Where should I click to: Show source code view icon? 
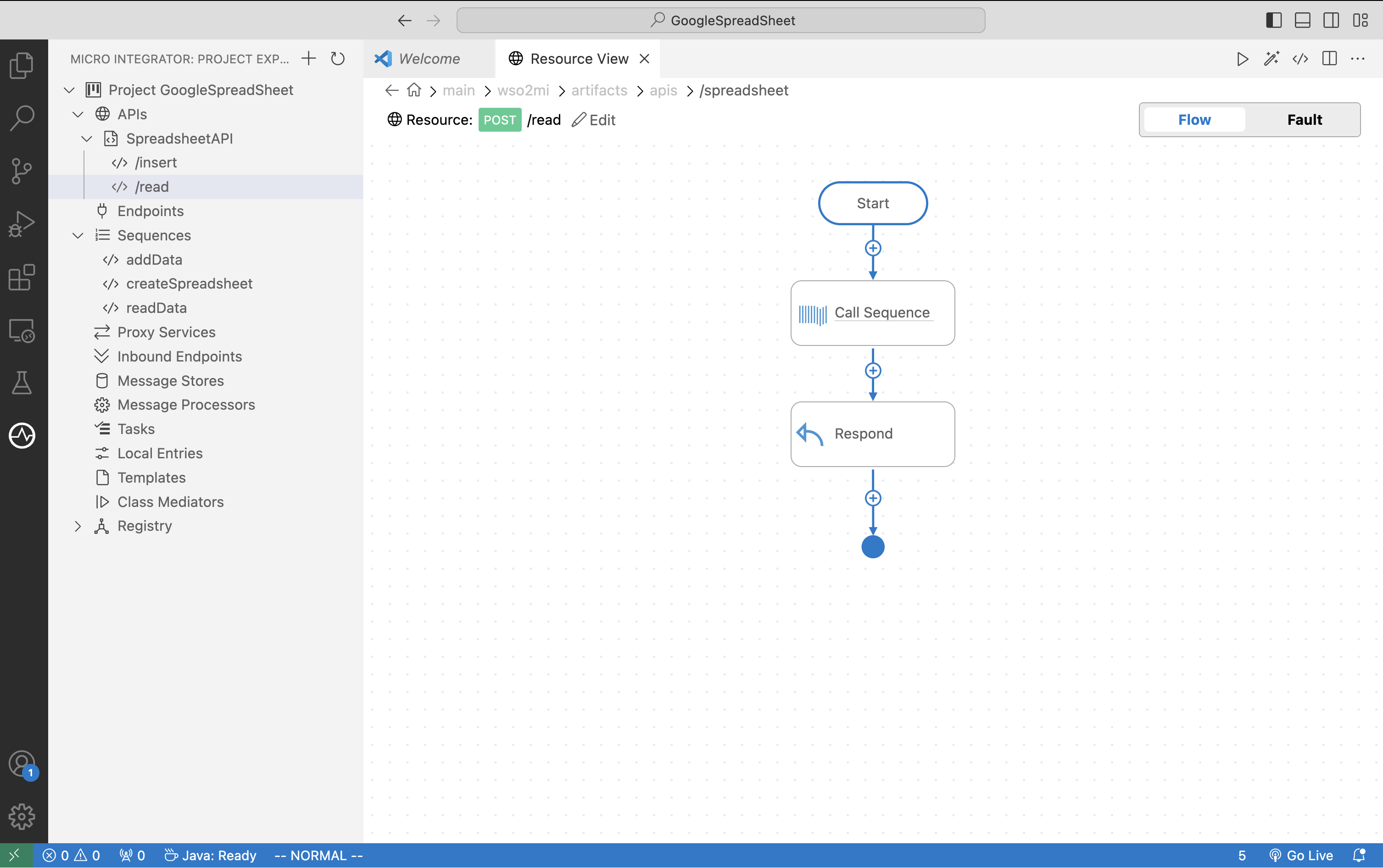tap(1300, 59)
